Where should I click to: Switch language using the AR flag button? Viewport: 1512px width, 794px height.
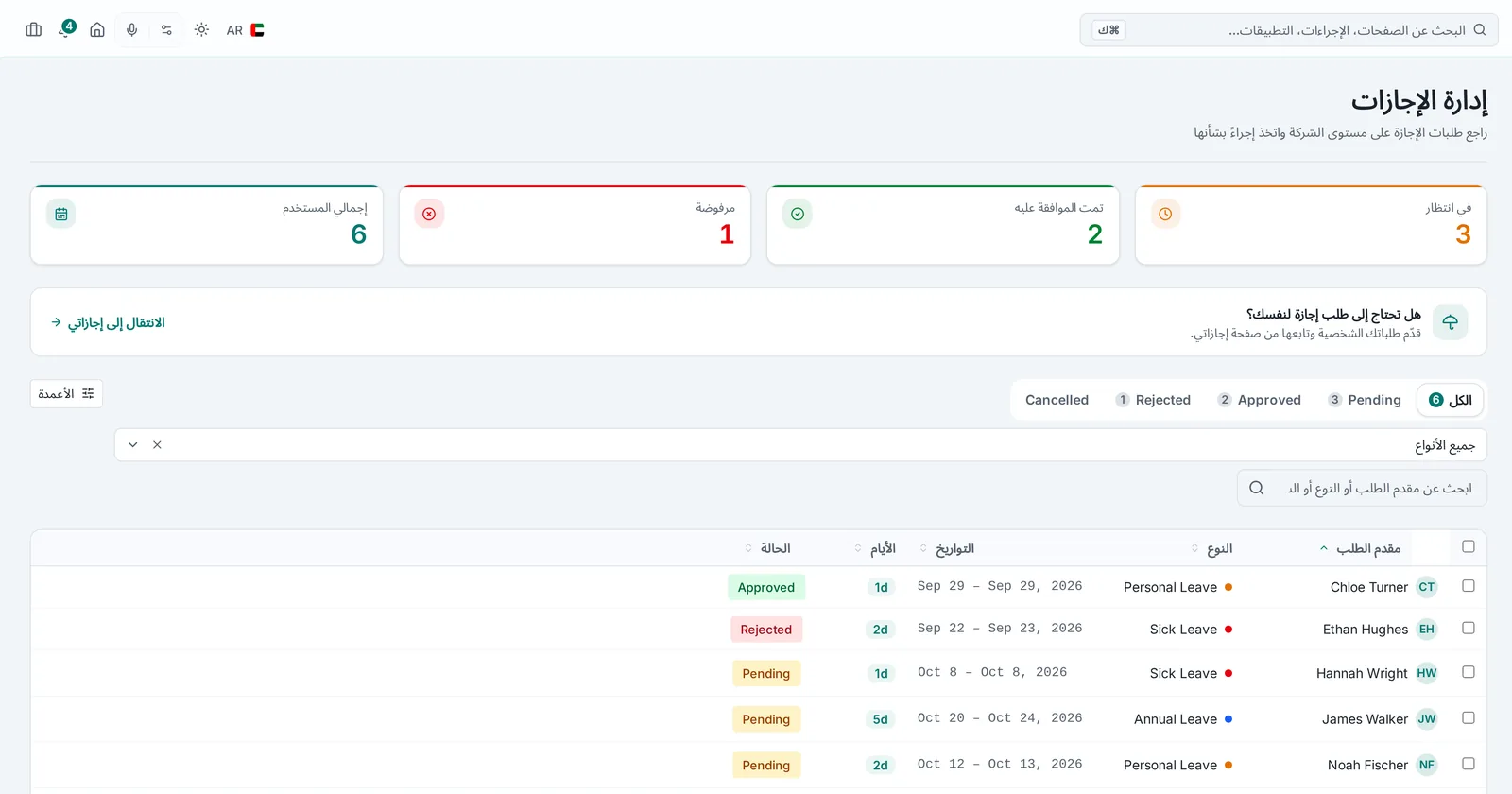click(x=245, y=30)
